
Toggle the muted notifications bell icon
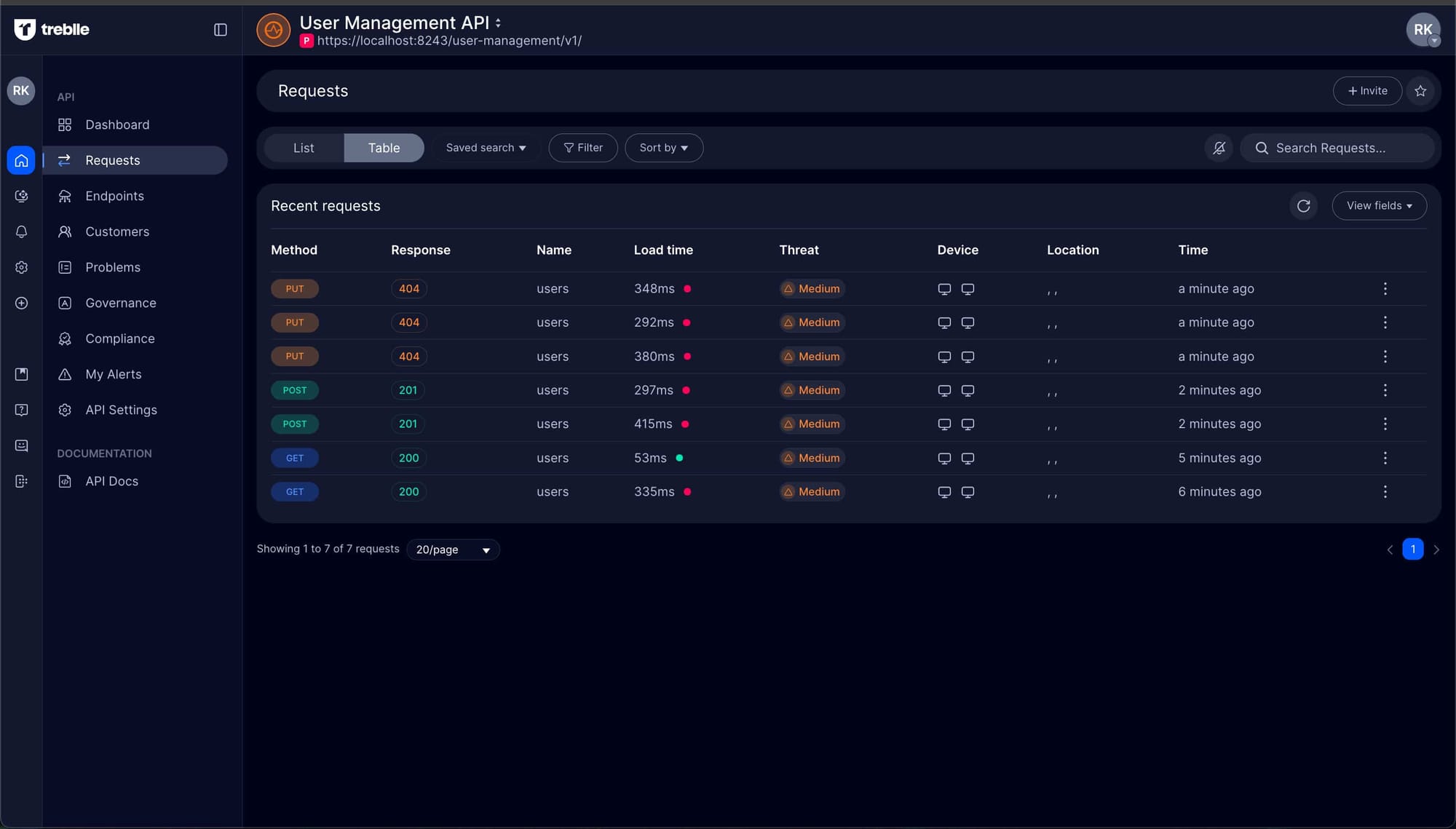(1219, 148)
